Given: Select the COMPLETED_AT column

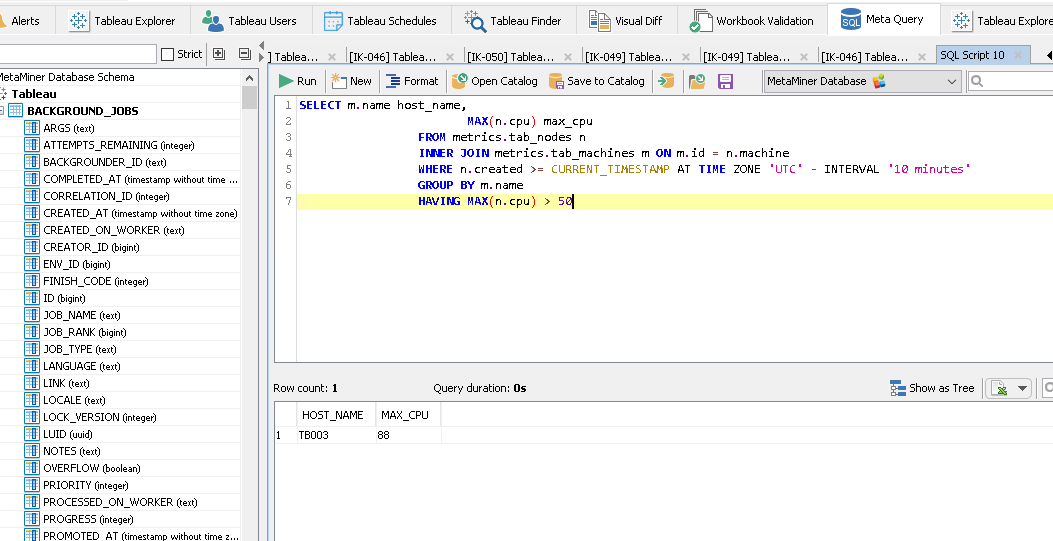Looking at the screenshot, I should pyautogui.click(x=140, y=179).
